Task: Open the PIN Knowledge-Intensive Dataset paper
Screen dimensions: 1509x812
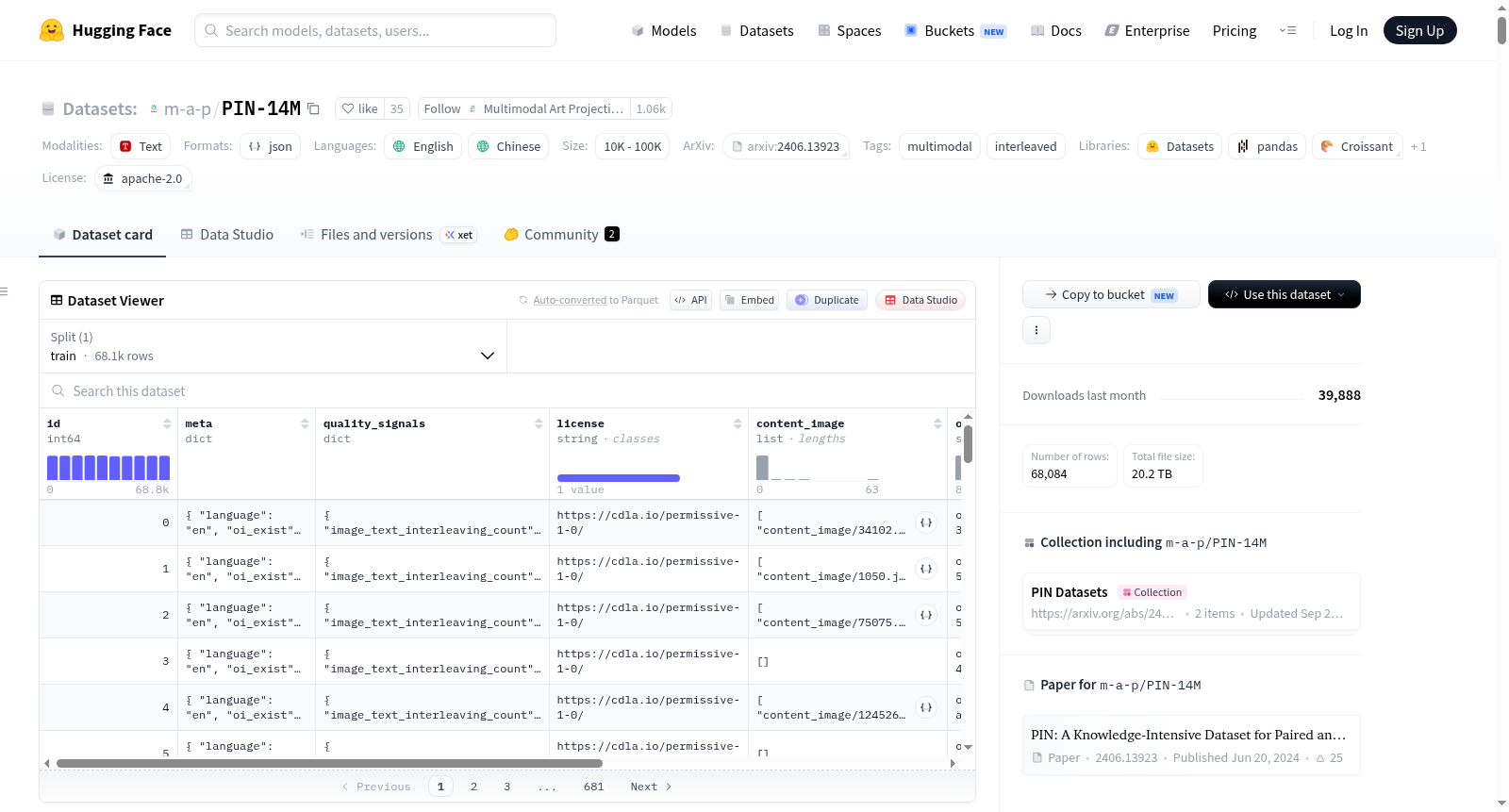Action: pos(1191,745)
